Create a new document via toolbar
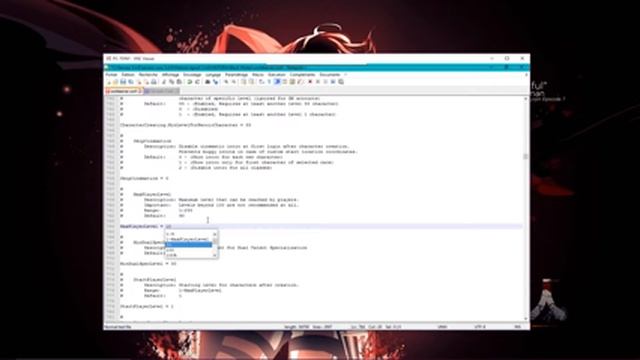This screenshot has width=640, height=360. pos(109,82)
